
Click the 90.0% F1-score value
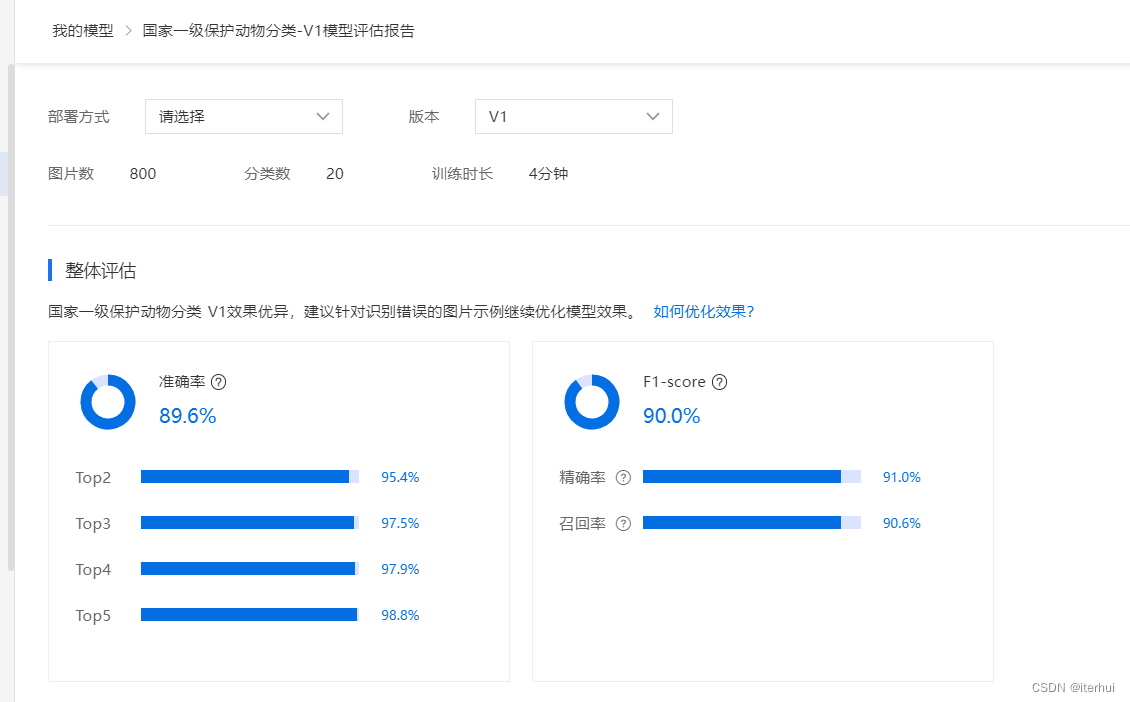pos(672,416)
